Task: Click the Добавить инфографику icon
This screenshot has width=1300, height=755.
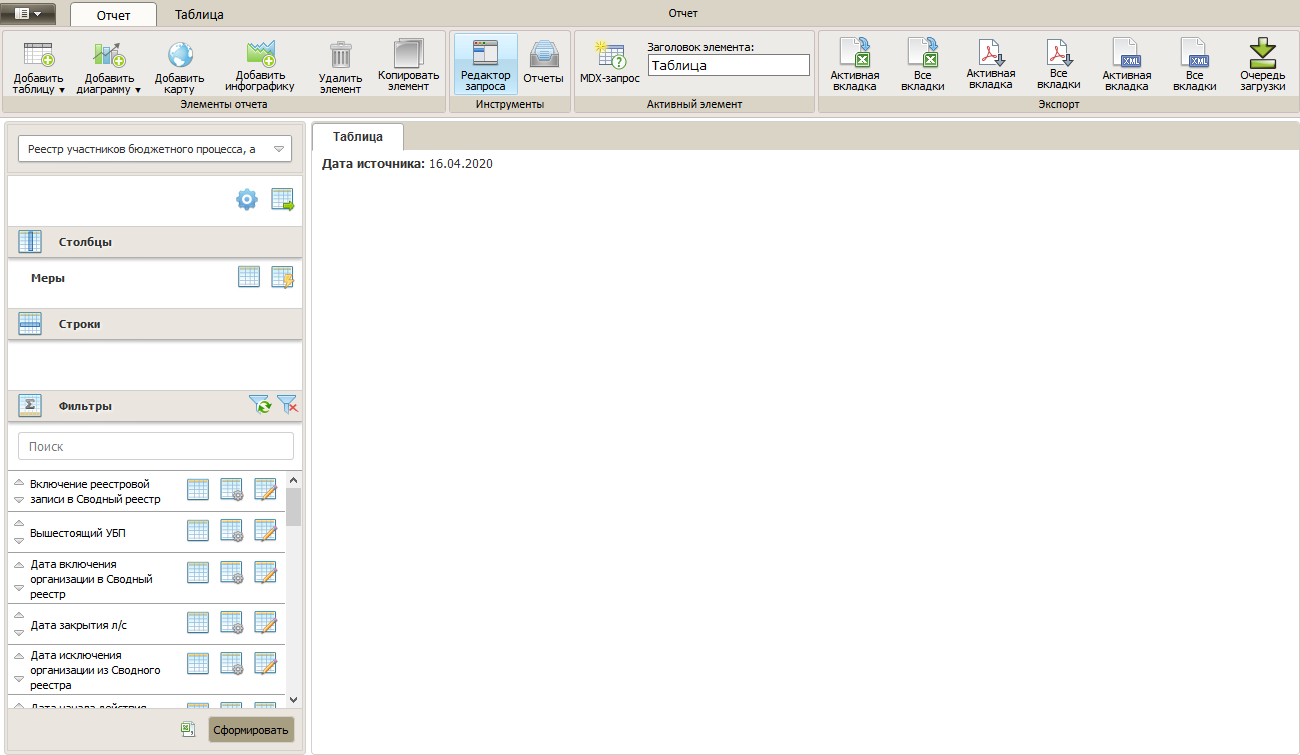Action: tap(260, 55)
